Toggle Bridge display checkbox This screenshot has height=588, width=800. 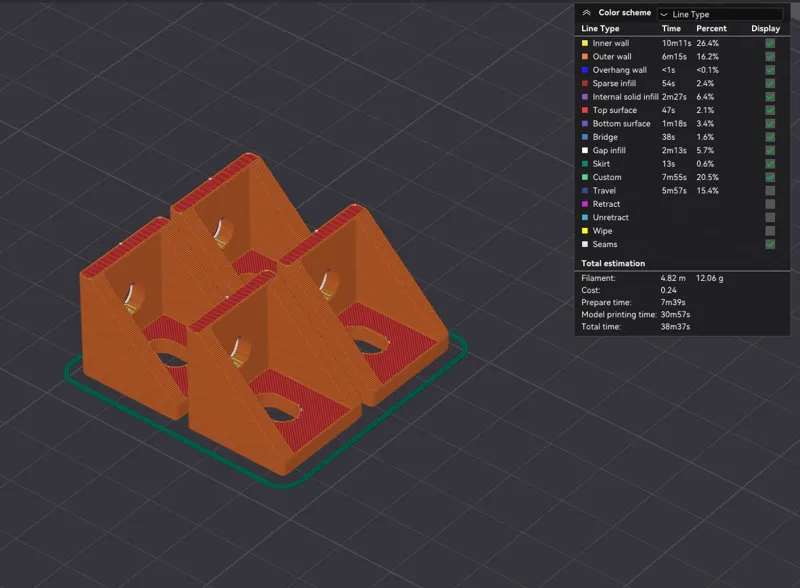(770, 137)
